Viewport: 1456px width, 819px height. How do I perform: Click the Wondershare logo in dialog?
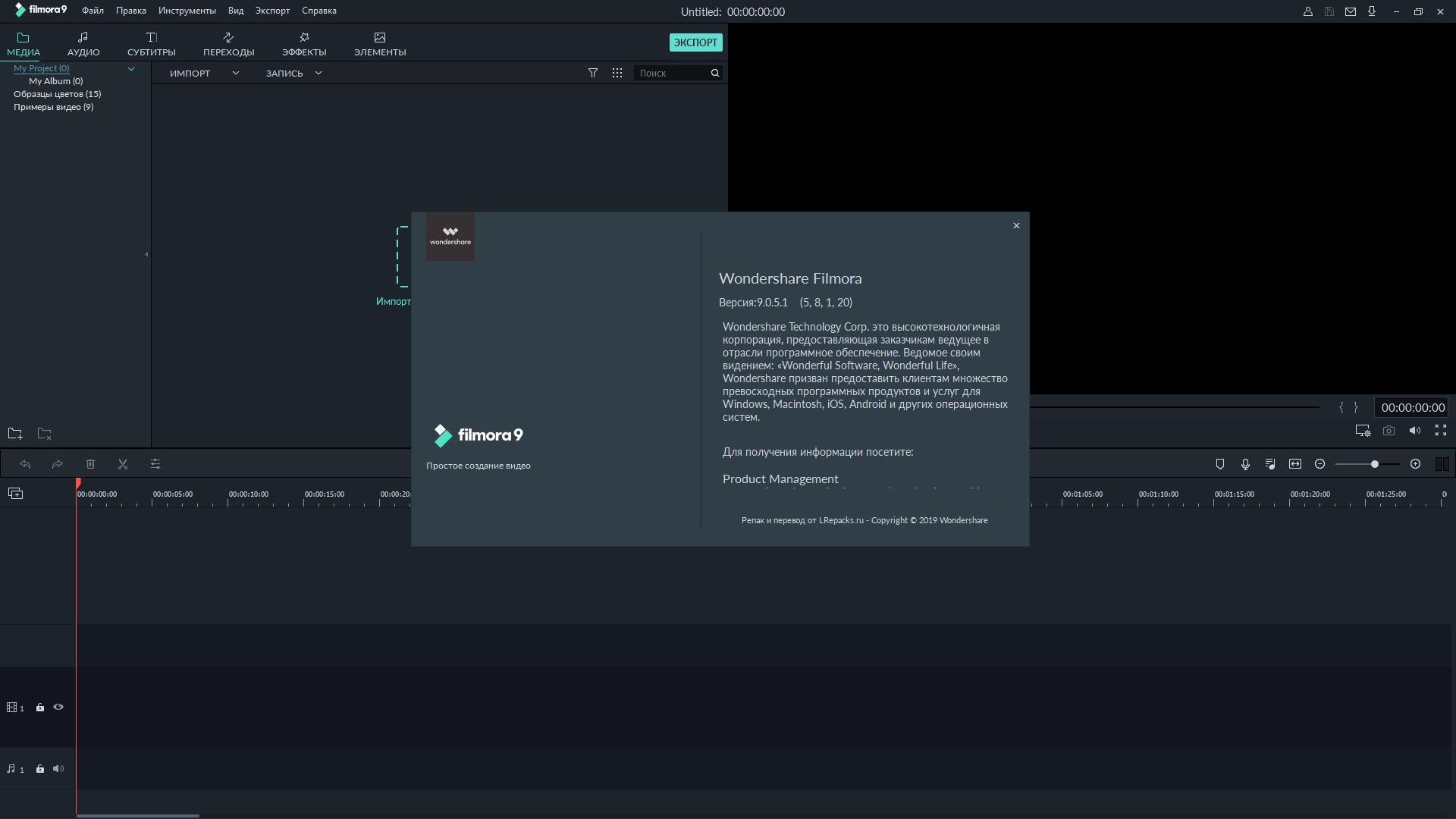point(450,236)
